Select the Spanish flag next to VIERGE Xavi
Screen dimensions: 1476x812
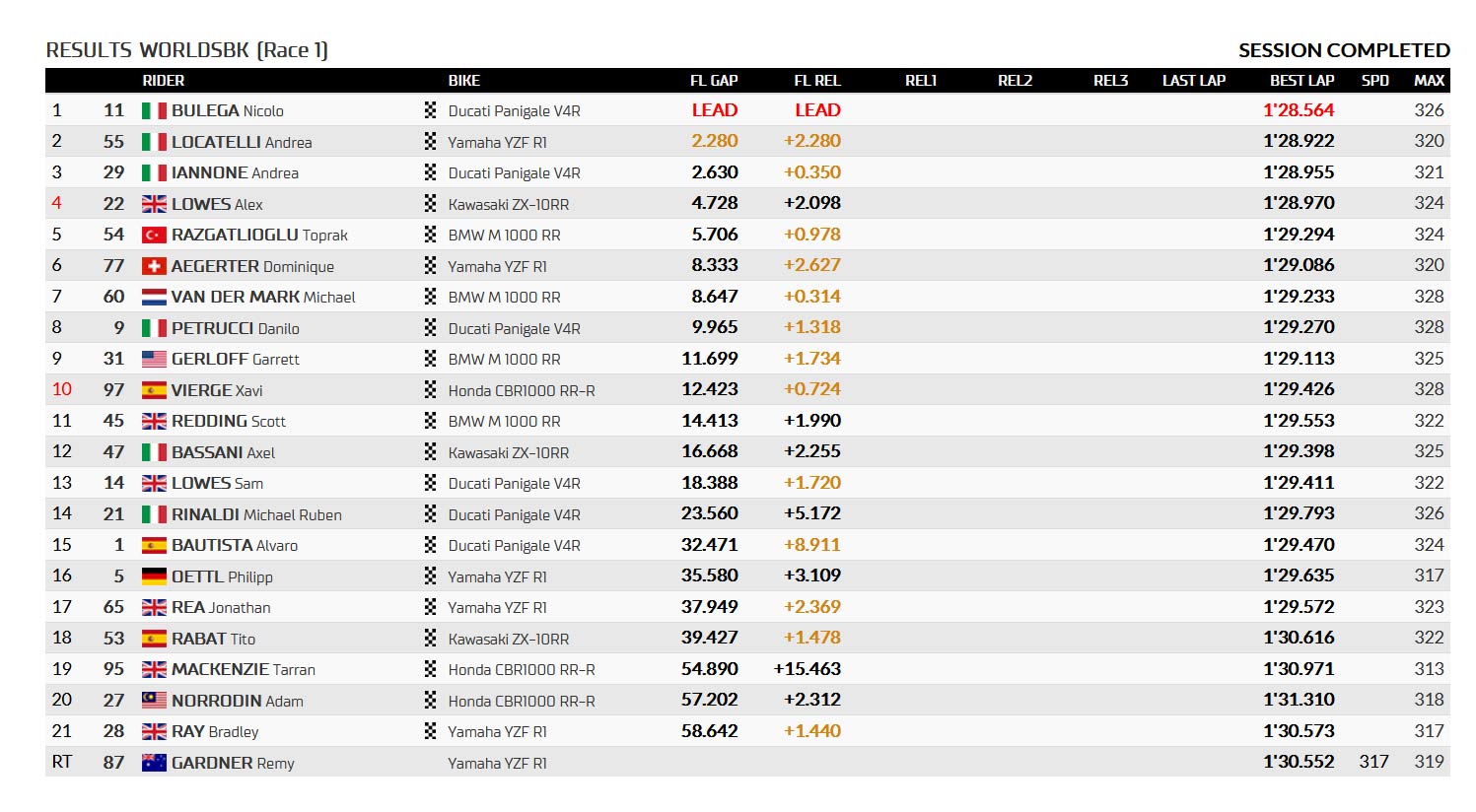pyautogui.click(x=154, y=390)
